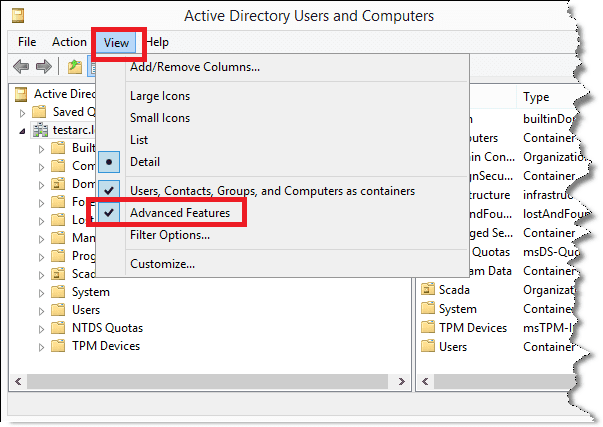Expand the TPM Devices tree node
603x427 pixels.
42,347
